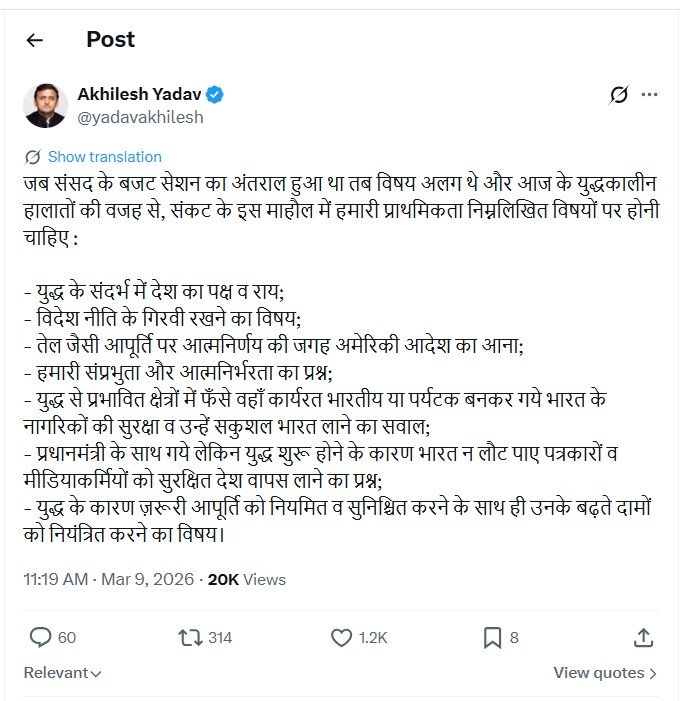Click the @yadavakhilesh handle
The image size is (680, 701).
(x=140, y=117)
